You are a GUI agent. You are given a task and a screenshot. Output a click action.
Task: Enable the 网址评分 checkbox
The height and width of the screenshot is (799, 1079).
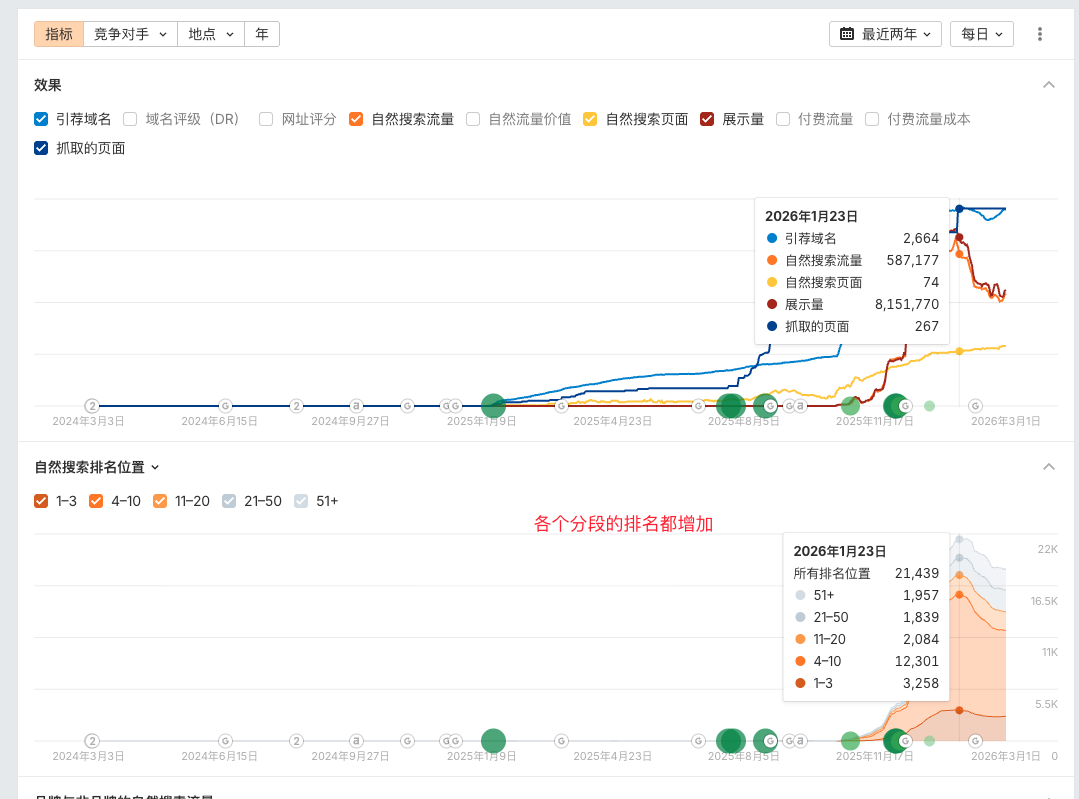coord(266,119)
